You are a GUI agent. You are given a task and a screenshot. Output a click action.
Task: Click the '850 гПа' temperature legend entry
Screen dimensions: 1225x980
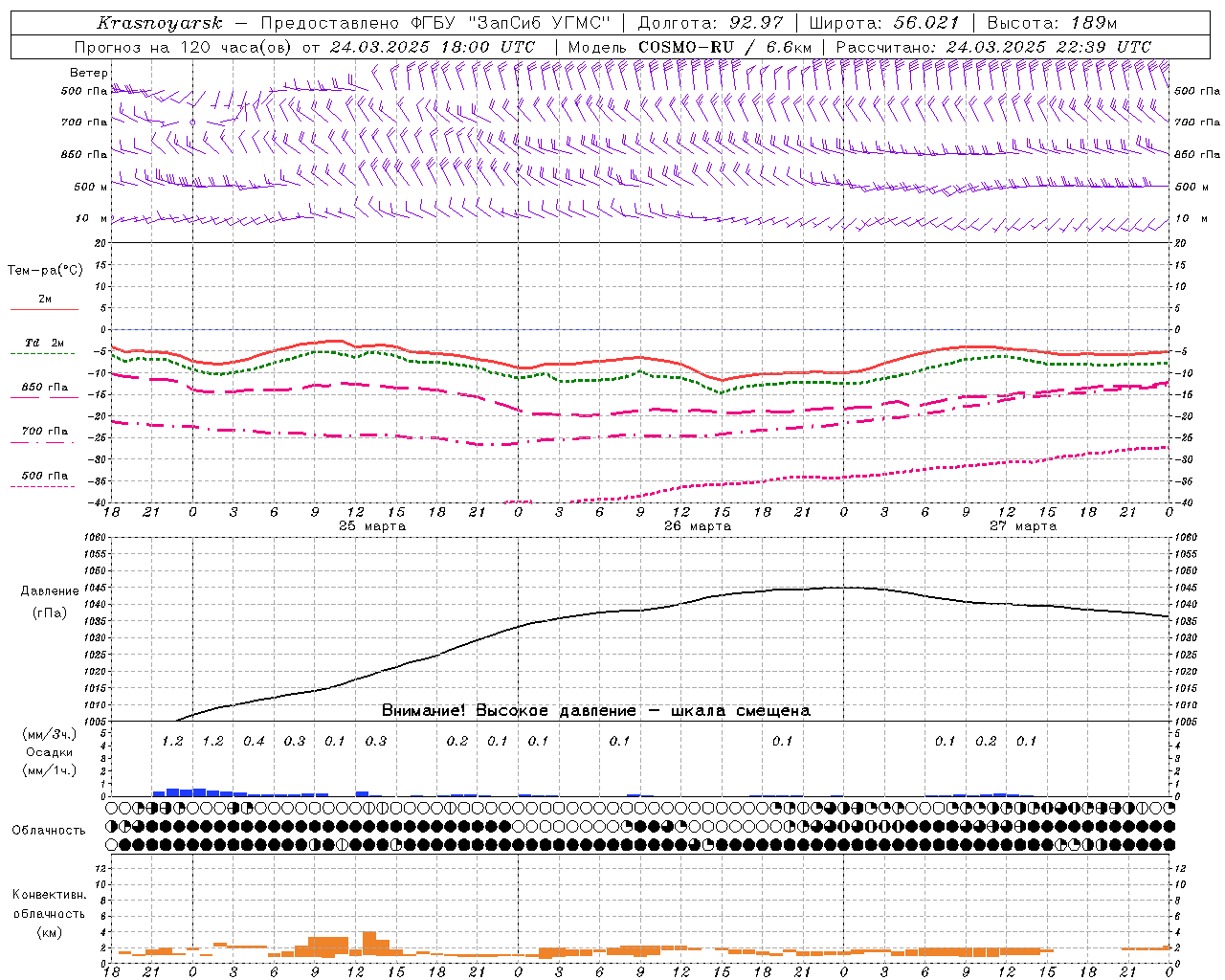coord(45,388)
